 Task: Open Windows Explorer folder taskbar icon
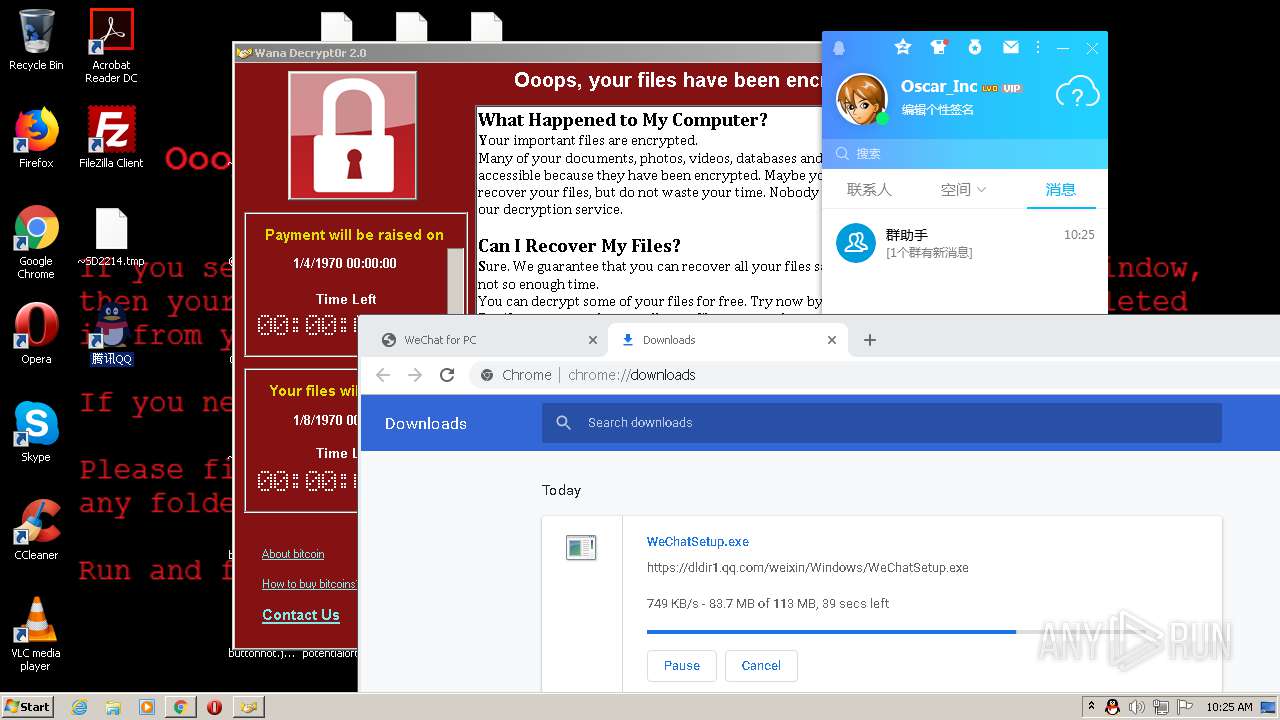(x=113, y=707)
